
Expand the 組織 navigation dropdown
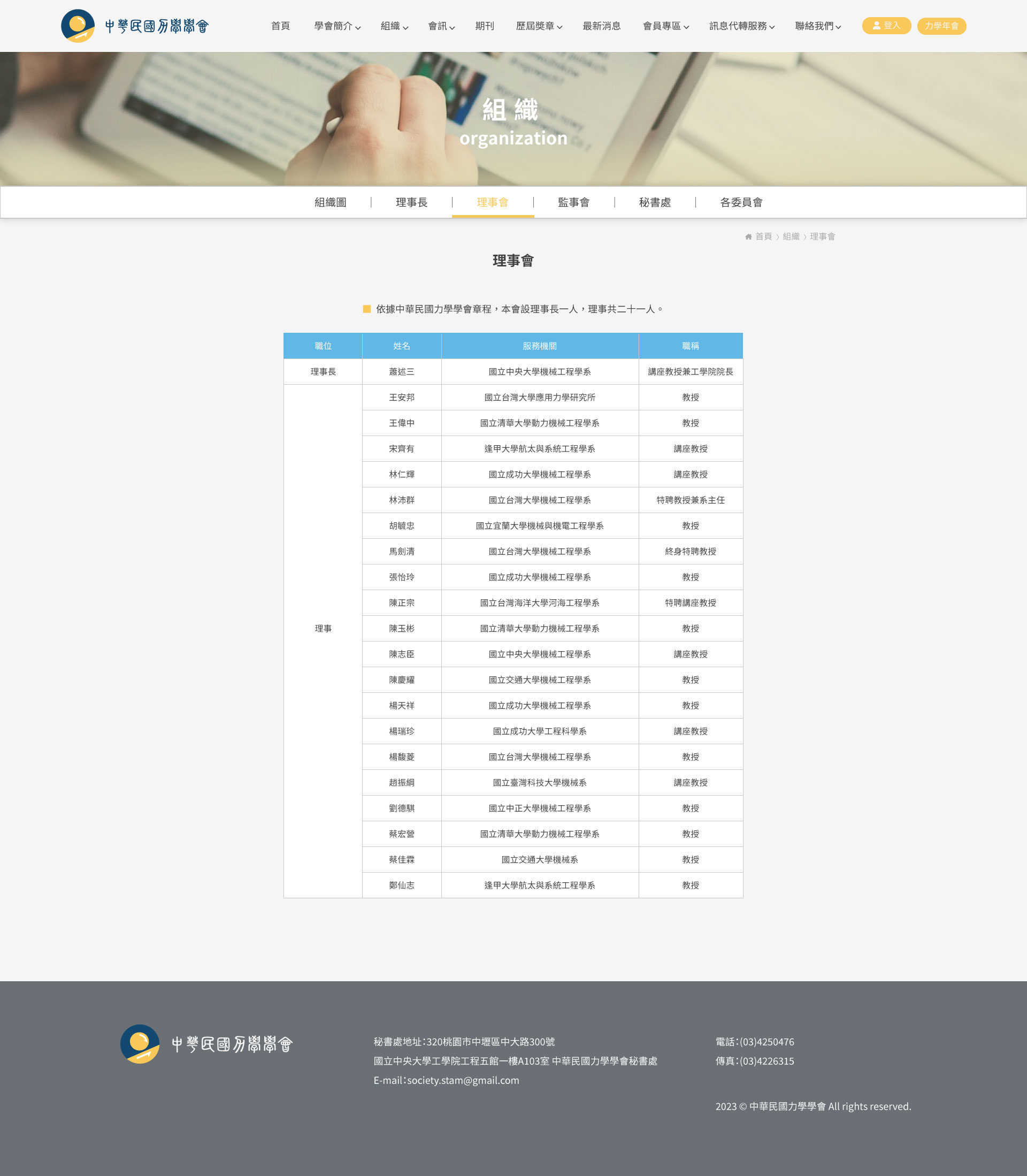click(394, 26)
